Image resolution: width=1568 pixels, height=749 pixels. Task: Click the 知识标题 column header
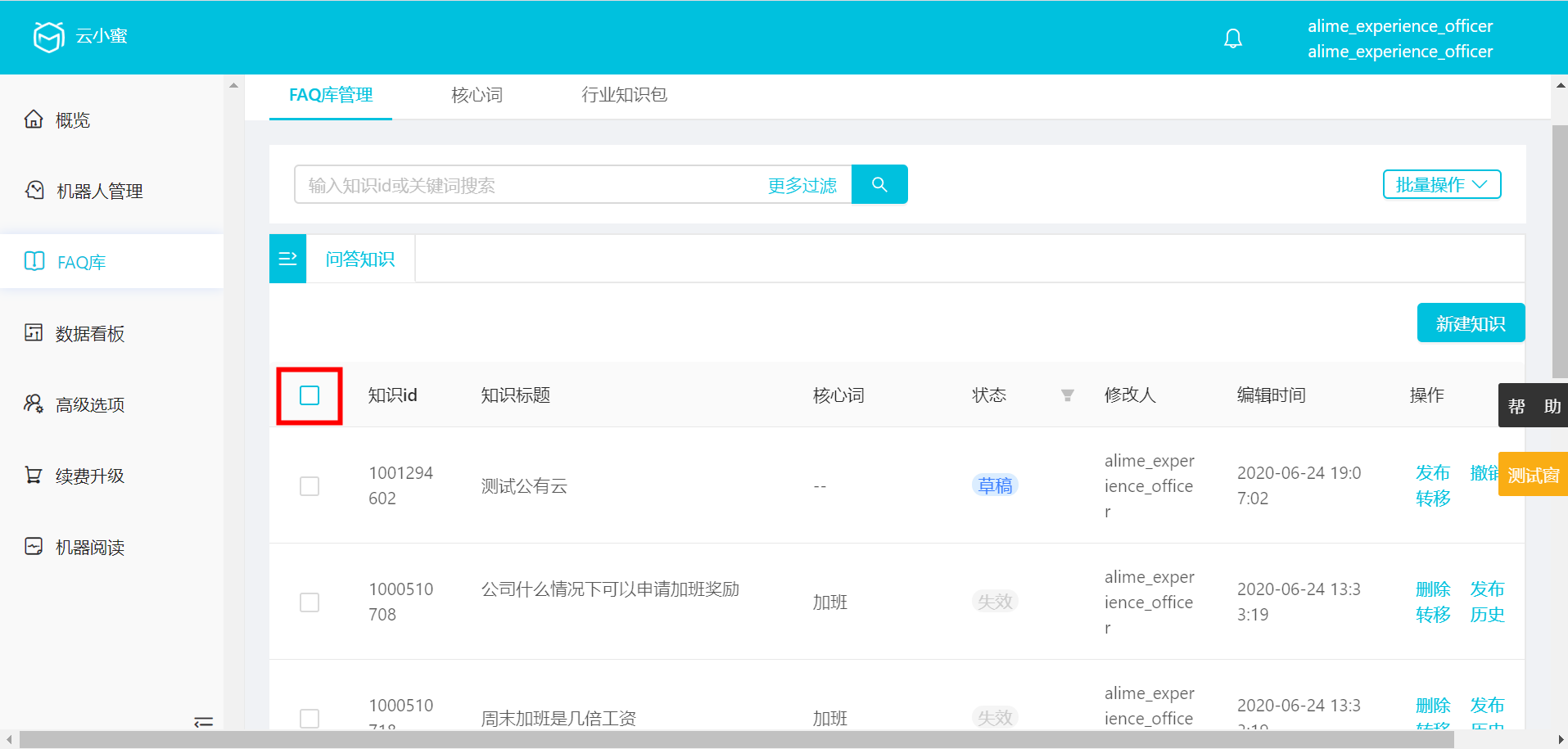click(516, 395)
